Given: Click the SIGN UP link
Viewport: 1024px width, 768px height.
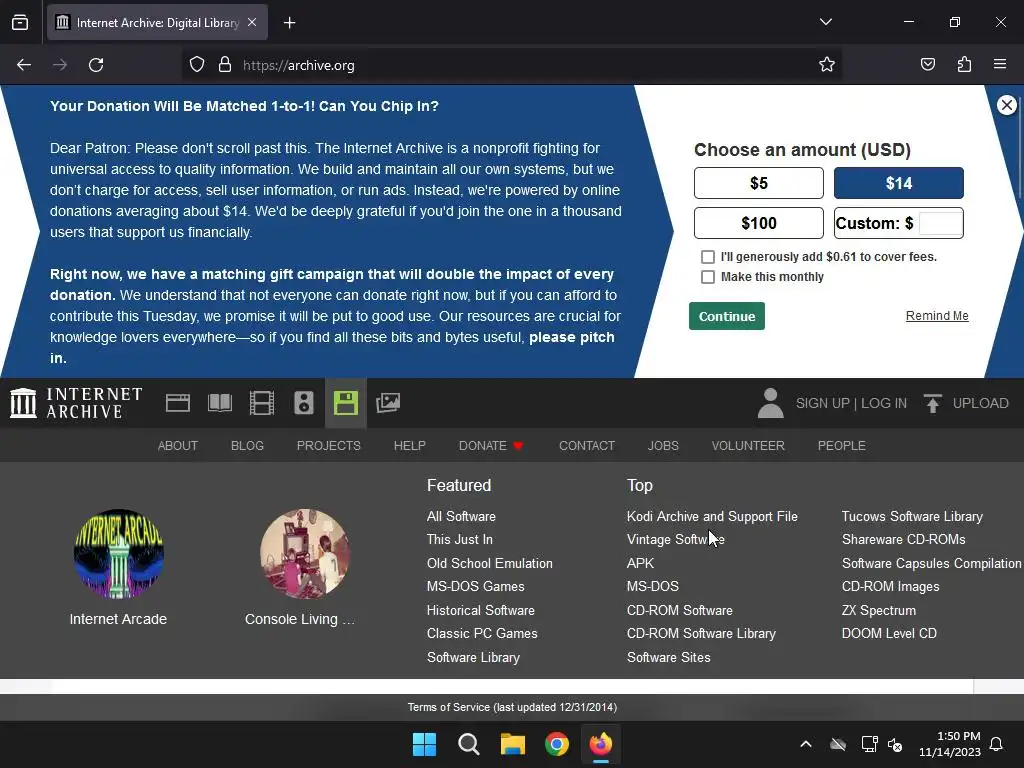Looking at the screenshot, I should [x=822, y=403].
